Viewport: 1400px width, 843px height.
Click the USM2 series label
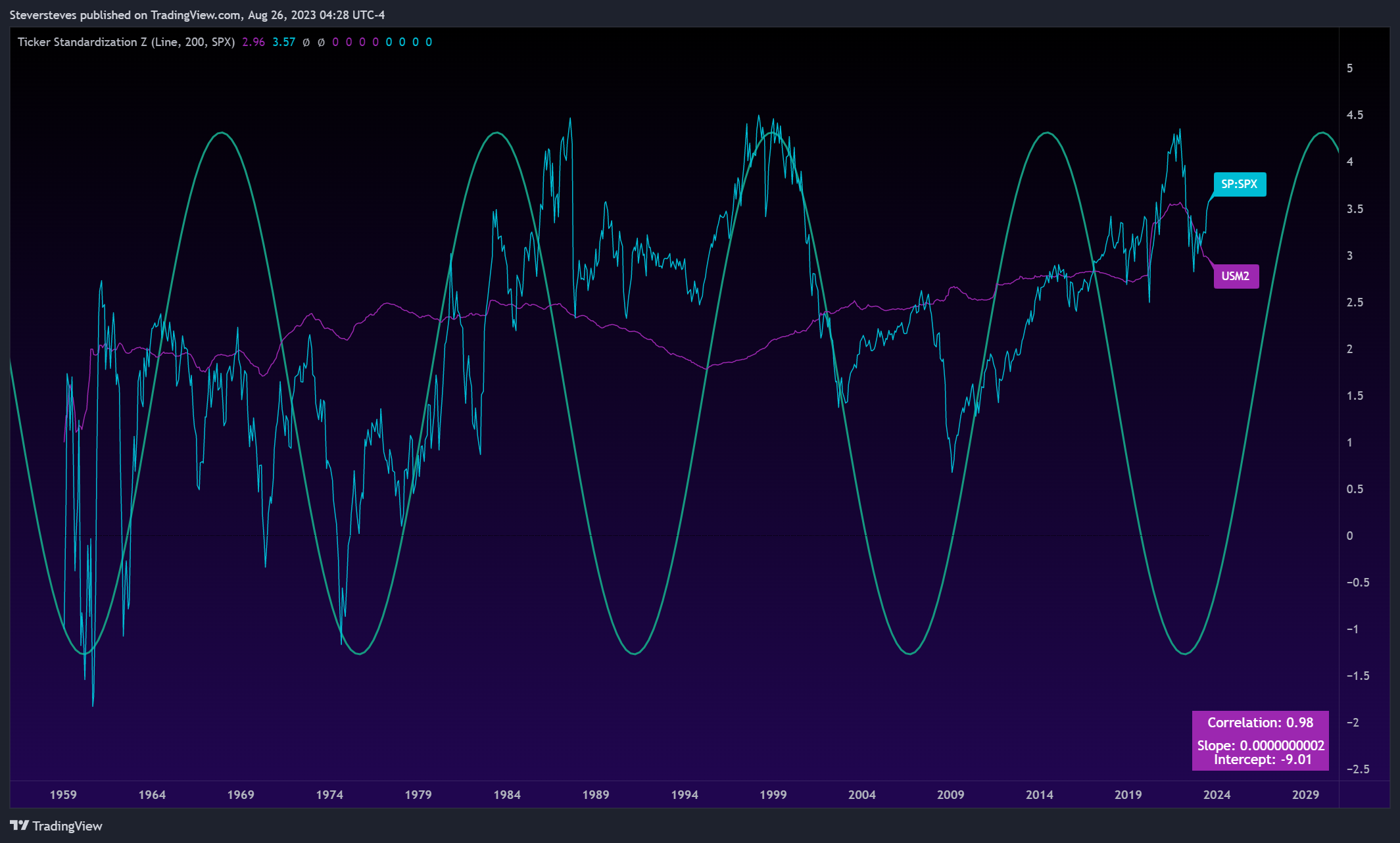(x=1236, y=276)
